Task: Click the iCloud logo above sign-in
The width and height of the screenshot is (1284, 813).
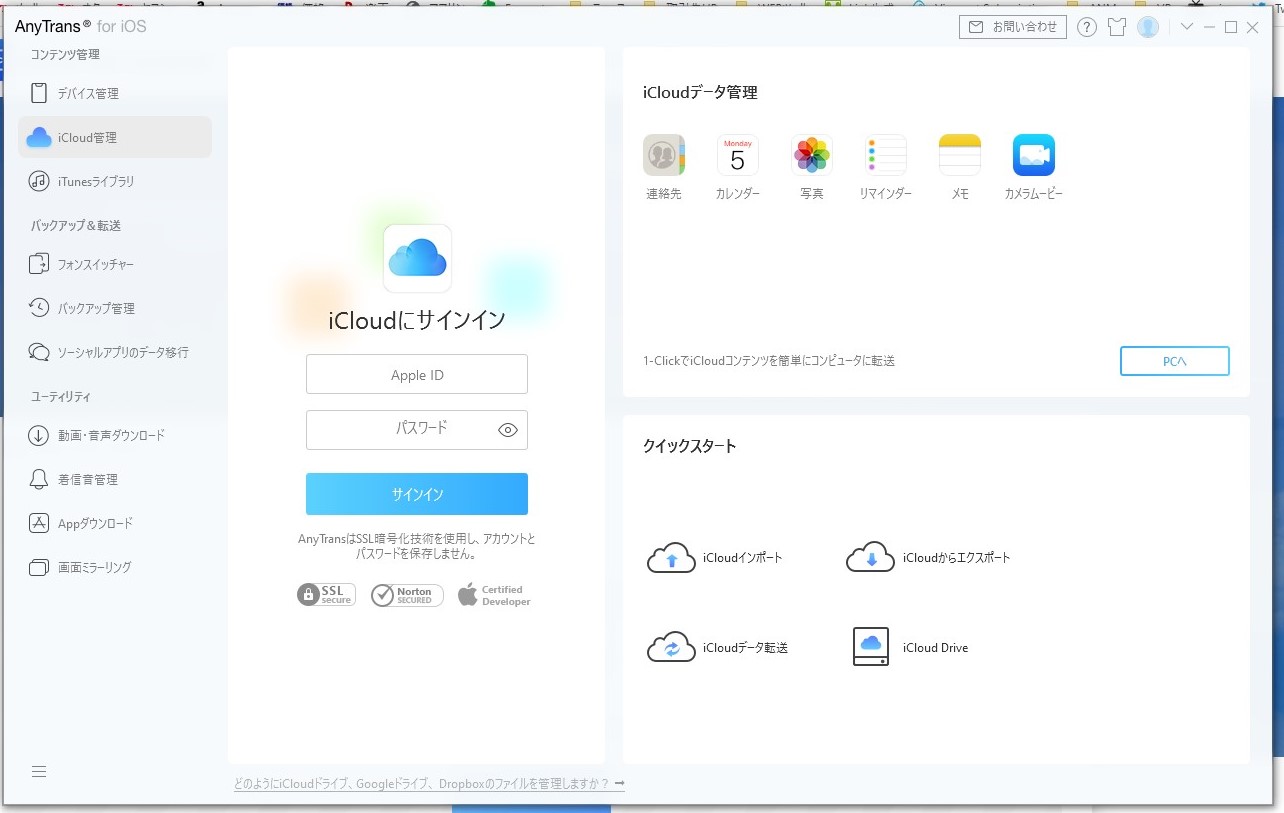Action: pos(417,258)
